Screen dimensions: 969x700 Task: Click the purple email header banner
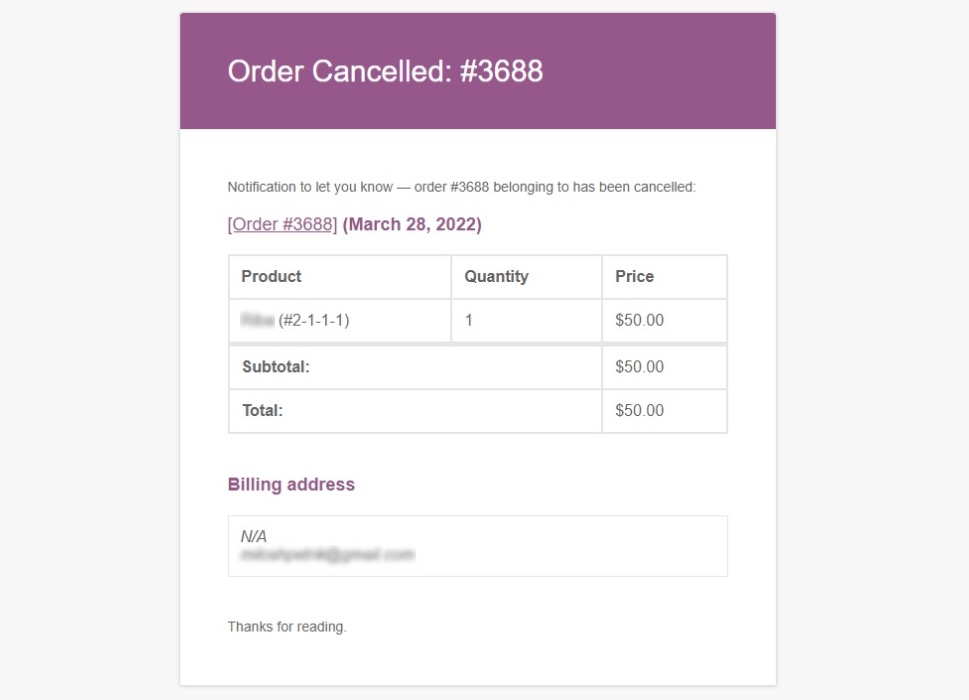[x=478, y=71]
